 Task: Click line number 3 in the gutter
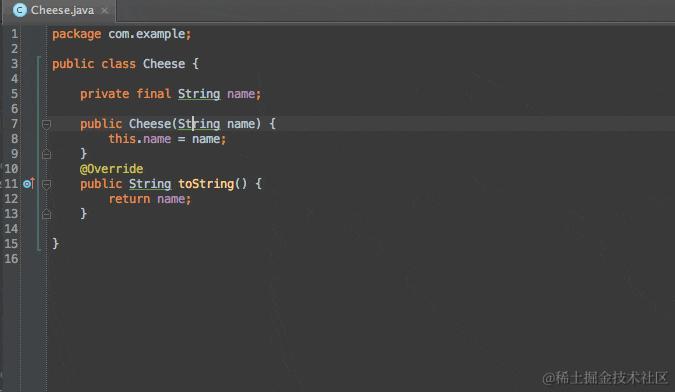14,64
